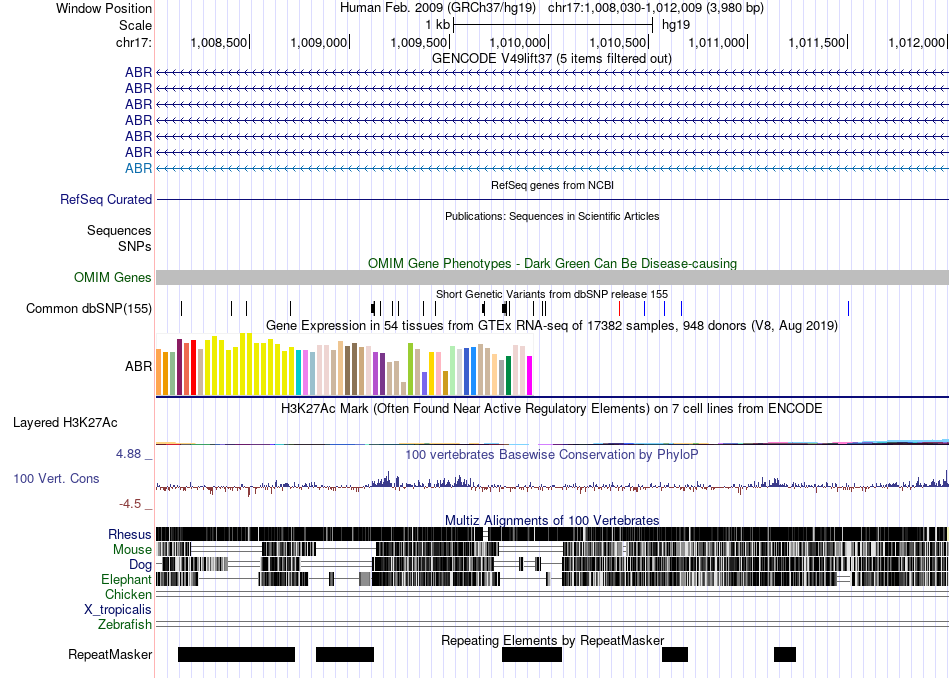The height and width of the screenshot is (678, 950).
Task: Open the GENCODE V49lift37 track title
Action: (x=551, y=59)
